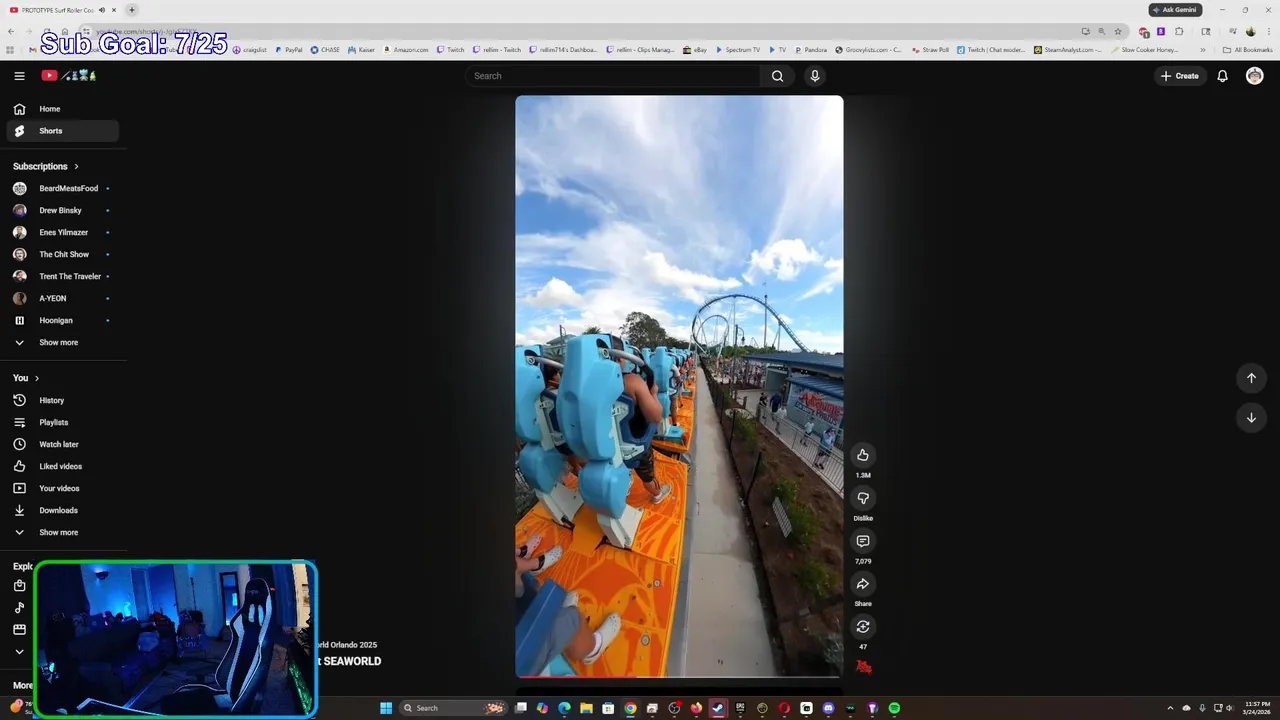This screenshot has width=1280, height=720.
Task: Open the Short's comments
Action: coord(863,541)
